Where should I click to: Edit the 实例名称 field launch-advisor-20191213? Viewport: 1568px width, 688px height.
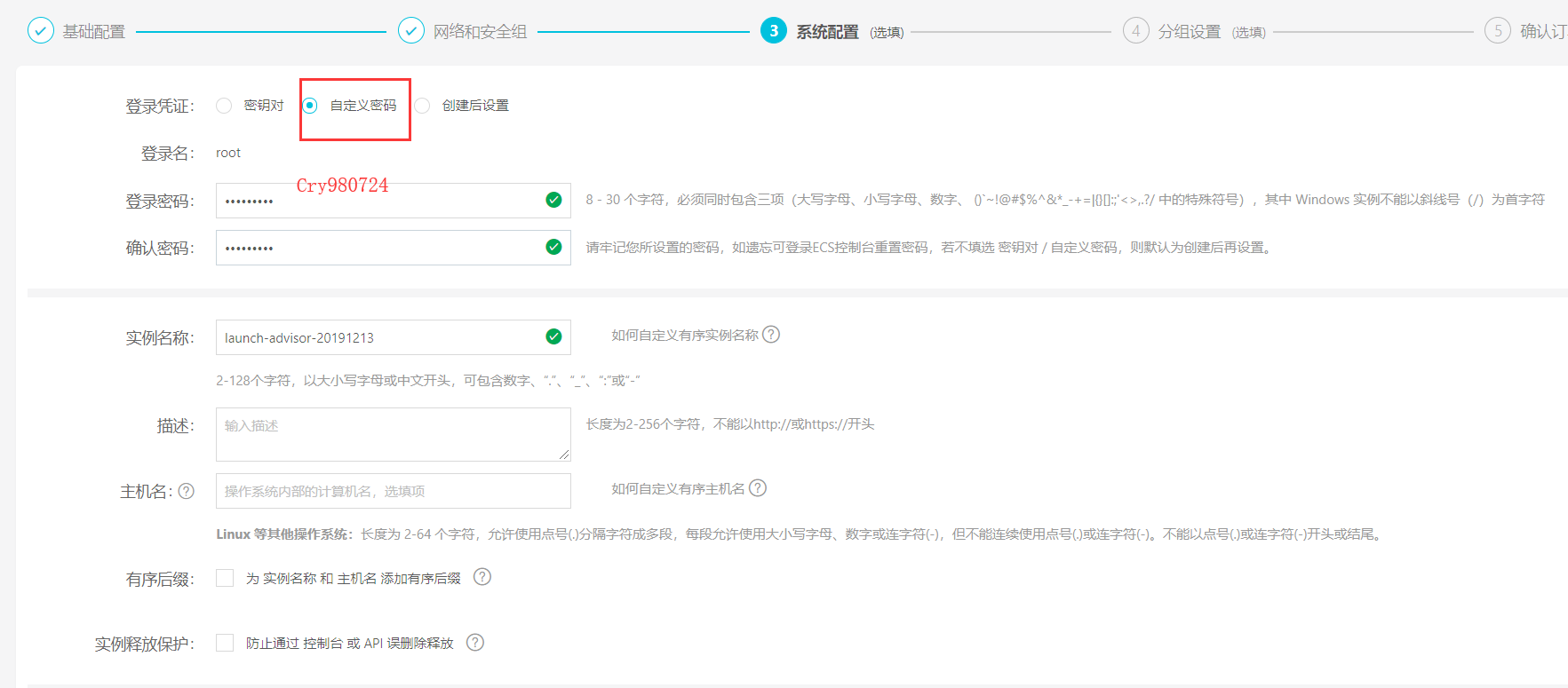[393, 337]
